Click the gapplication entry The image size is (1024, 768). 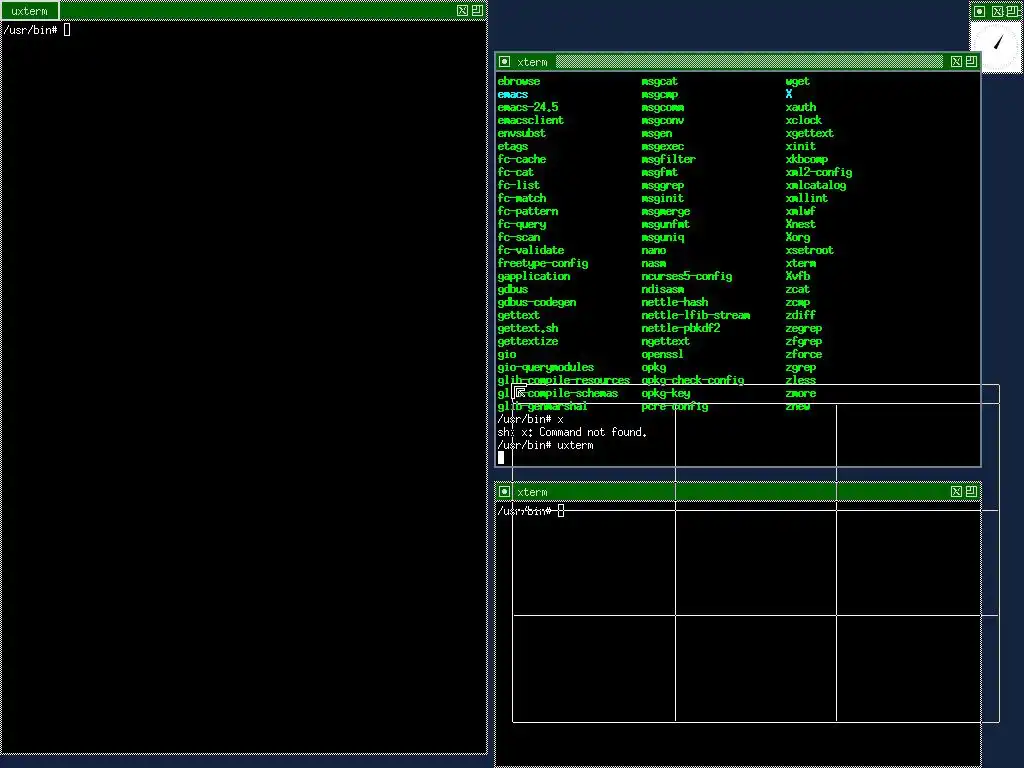pyautogui.click(x=534, y=276)
